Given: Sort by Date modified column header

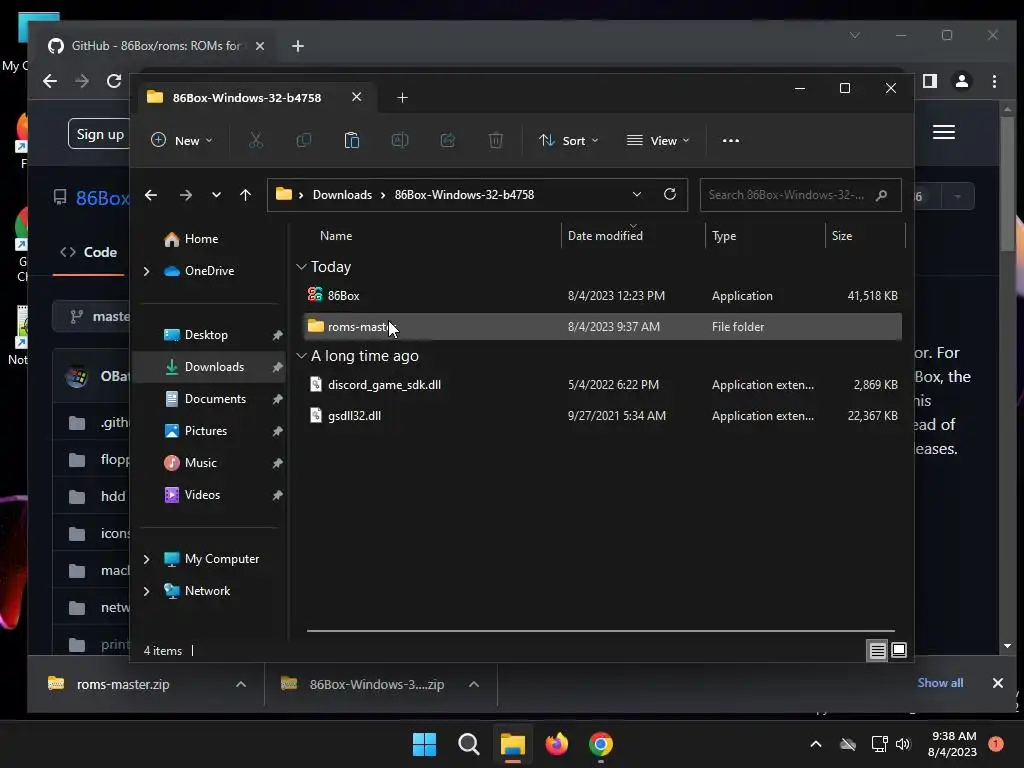Looking at the screenshot, I should click(605, 236).
